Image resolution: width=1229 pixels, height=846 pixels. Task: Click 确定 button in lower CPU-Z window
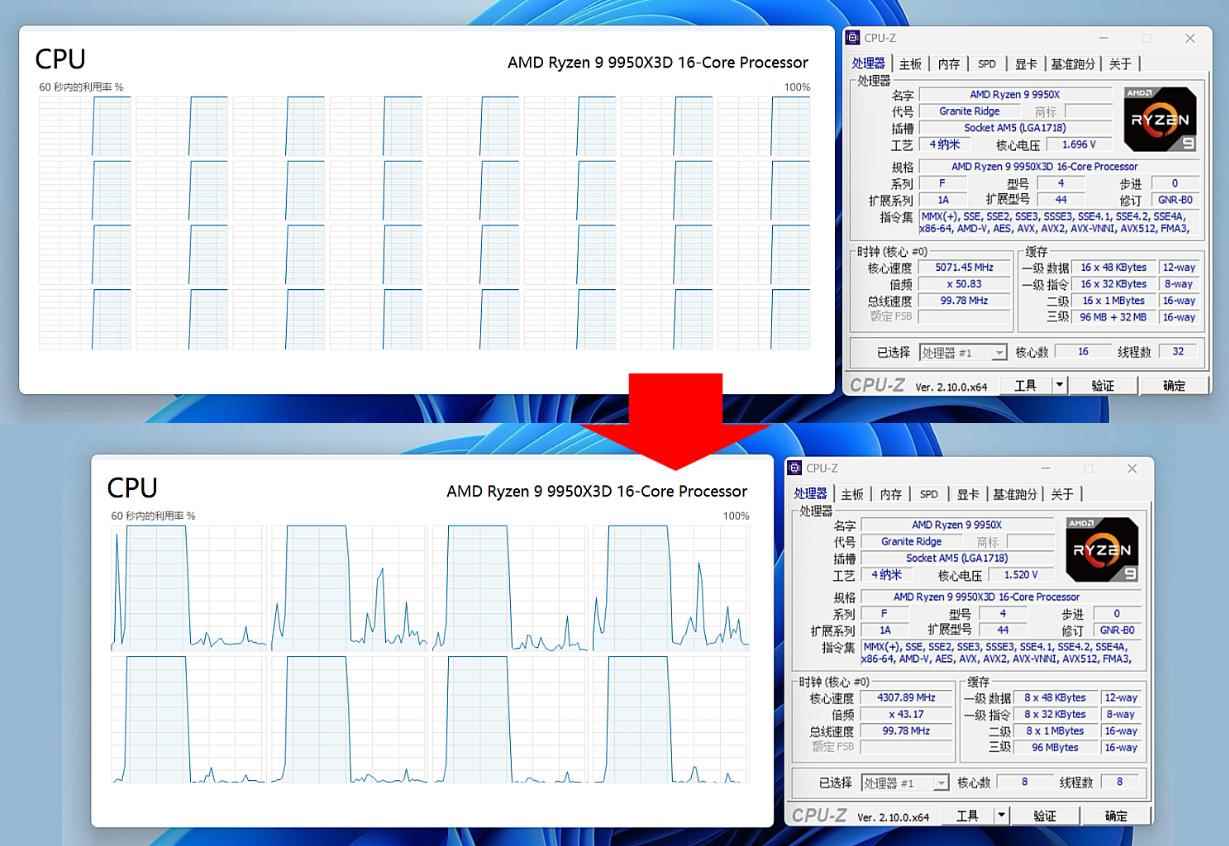(1116, 816)
